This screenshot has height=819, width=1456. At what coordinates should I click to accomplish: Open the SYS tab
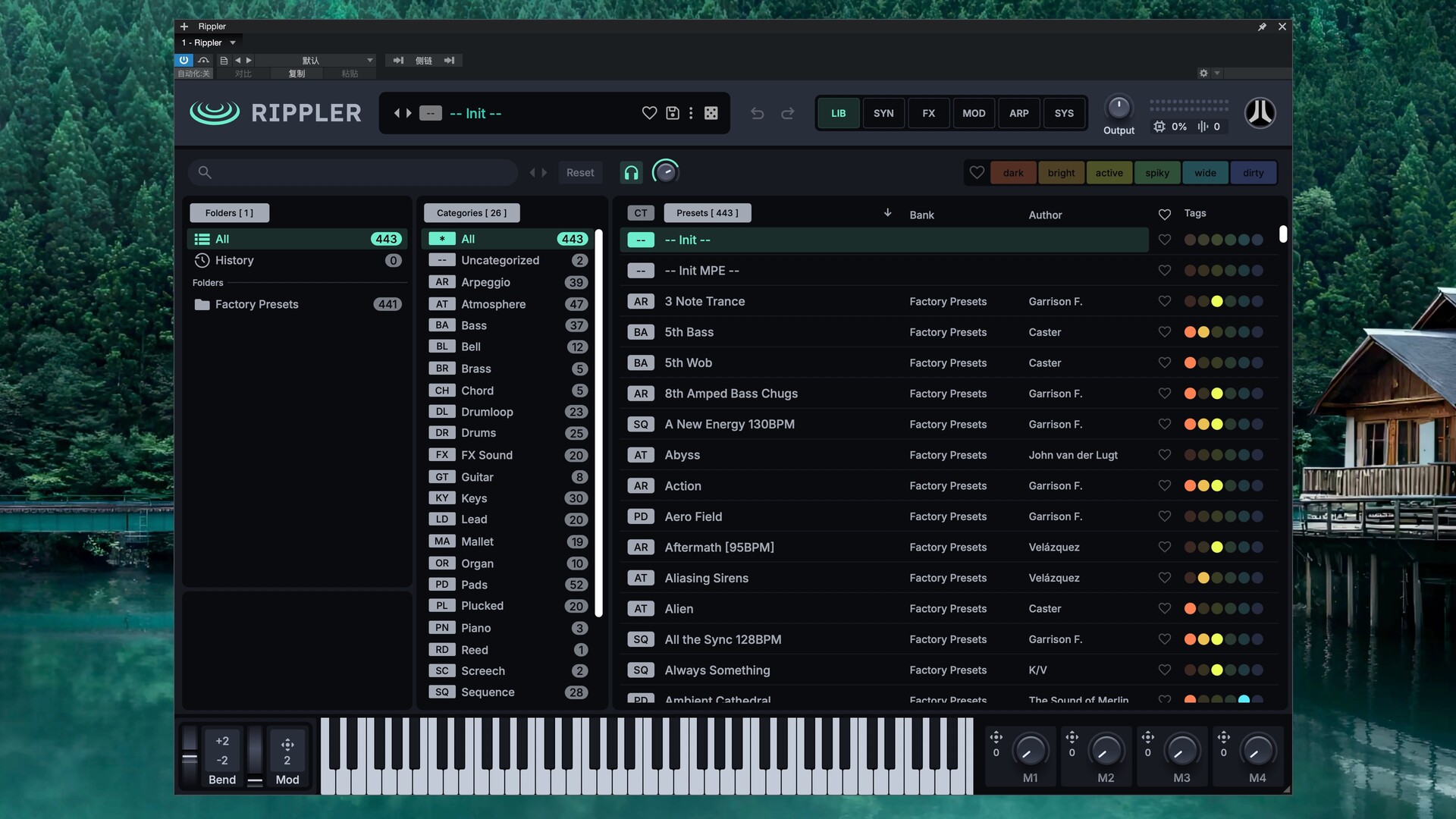(1064, 113)
